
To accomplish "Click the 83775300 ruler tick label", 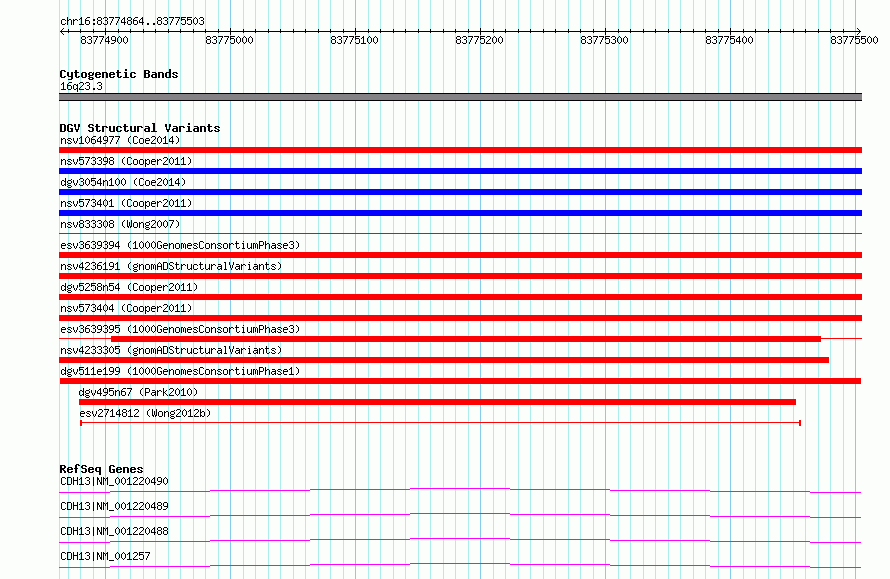I will pyautogui.click(x=604, y=40).
